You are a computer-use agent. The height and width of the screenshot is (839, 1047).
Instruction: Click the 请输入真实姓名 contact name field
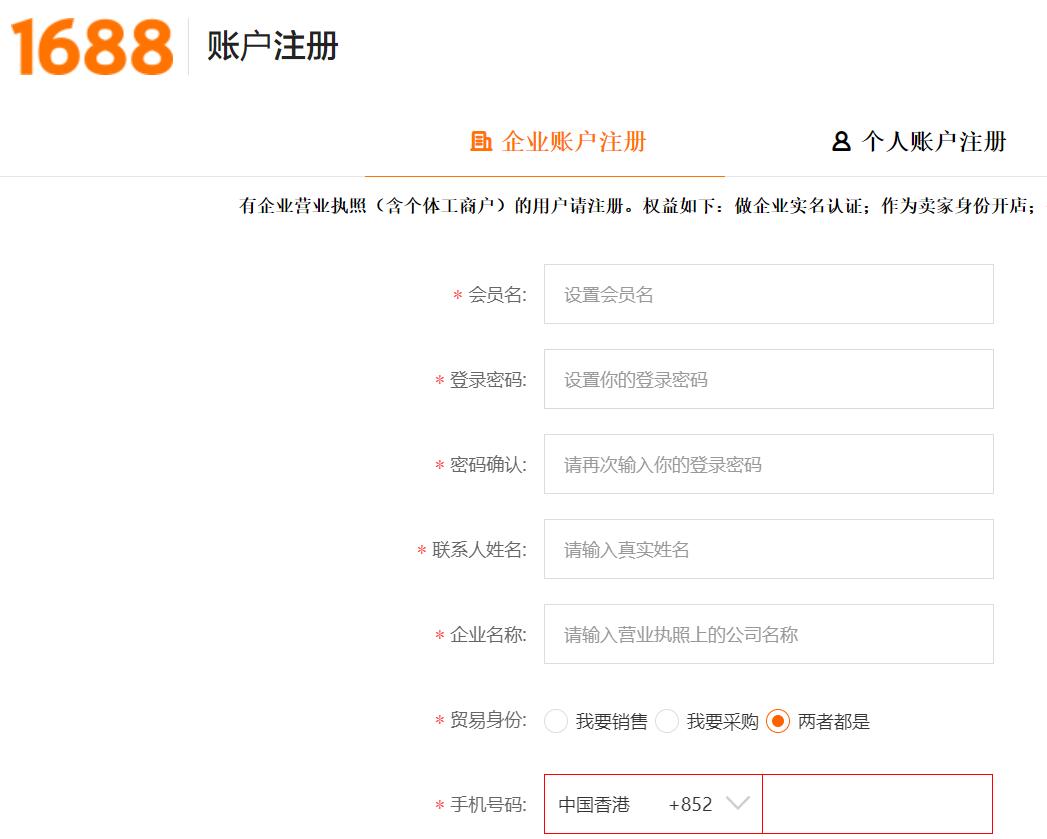(768, 549)
